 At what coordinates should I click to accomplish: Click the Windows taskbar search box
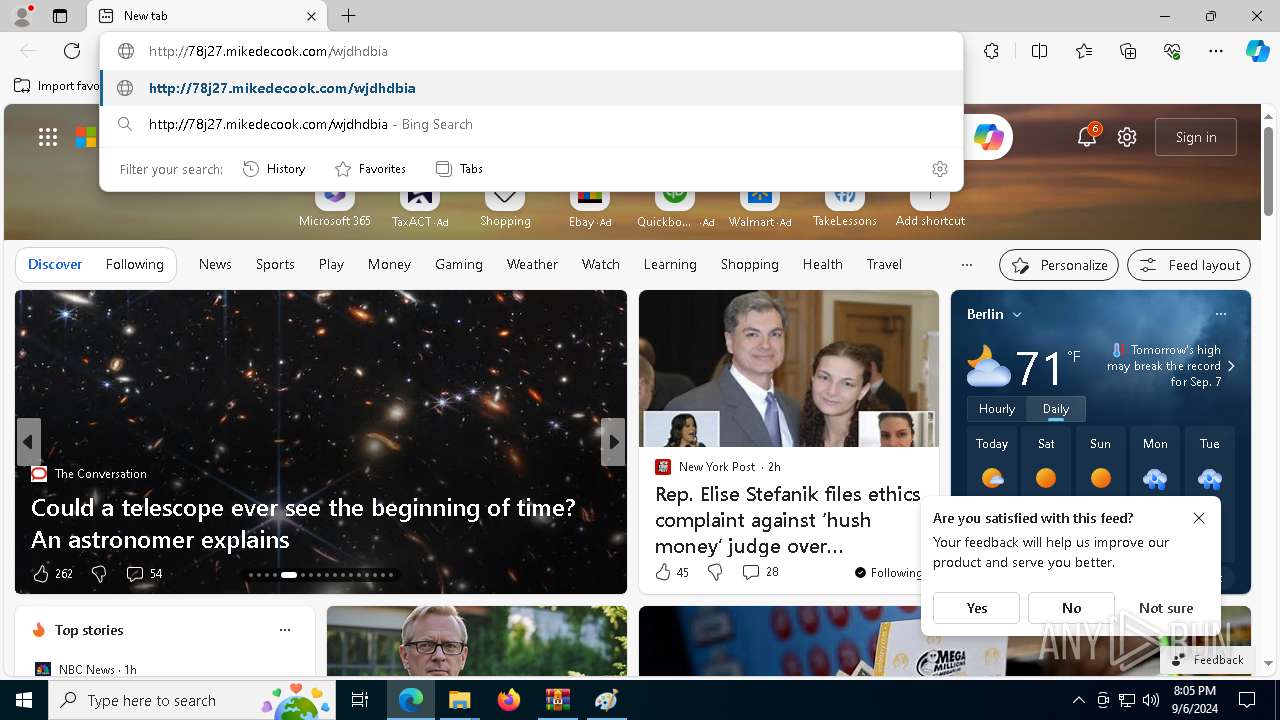pyautogui.click(x=192, y=700)
